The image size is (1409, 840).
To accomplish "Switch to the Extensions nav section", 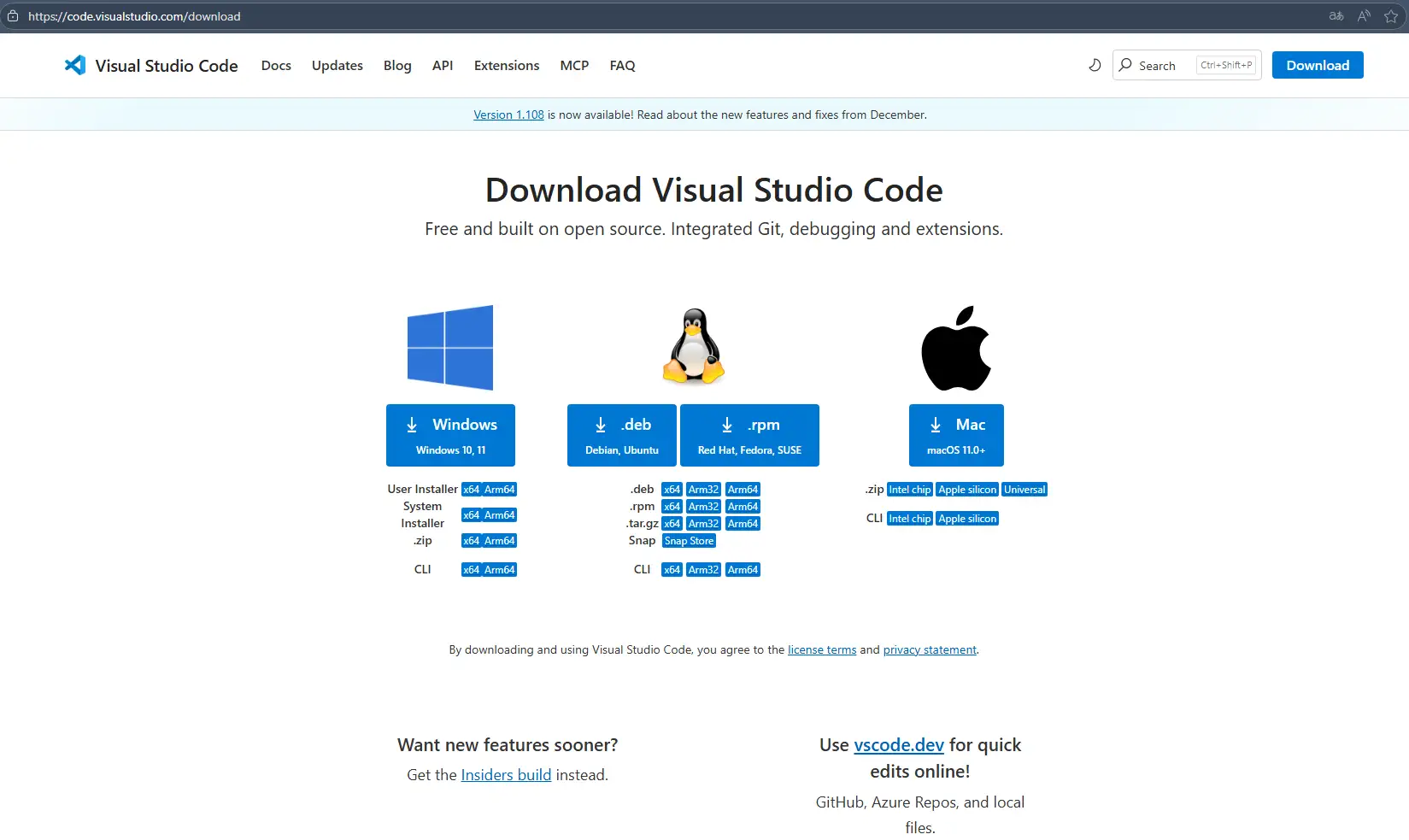I will [x=506, y=65].
